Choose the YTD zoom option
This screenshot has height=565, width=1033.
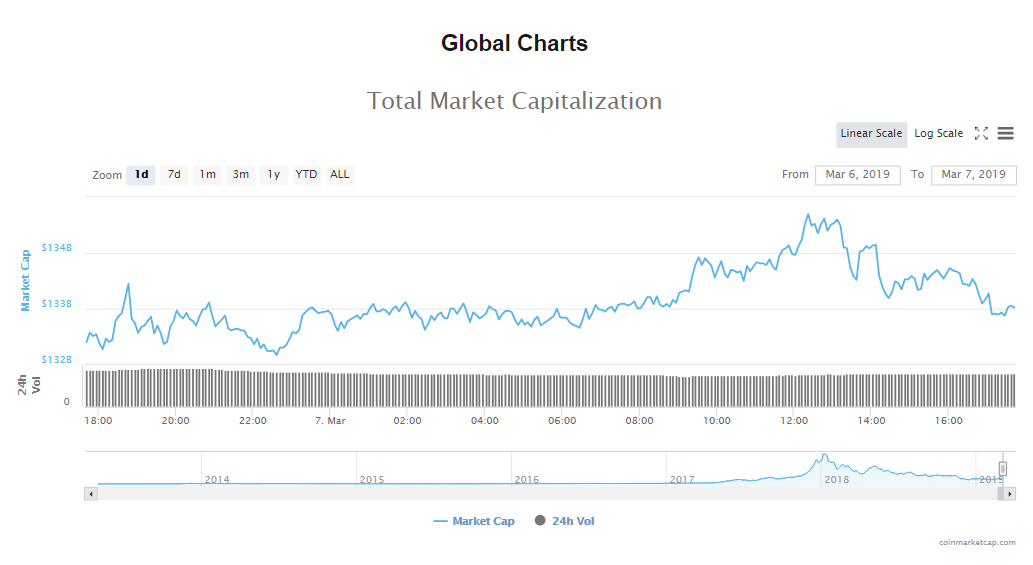tap(306, 175)
